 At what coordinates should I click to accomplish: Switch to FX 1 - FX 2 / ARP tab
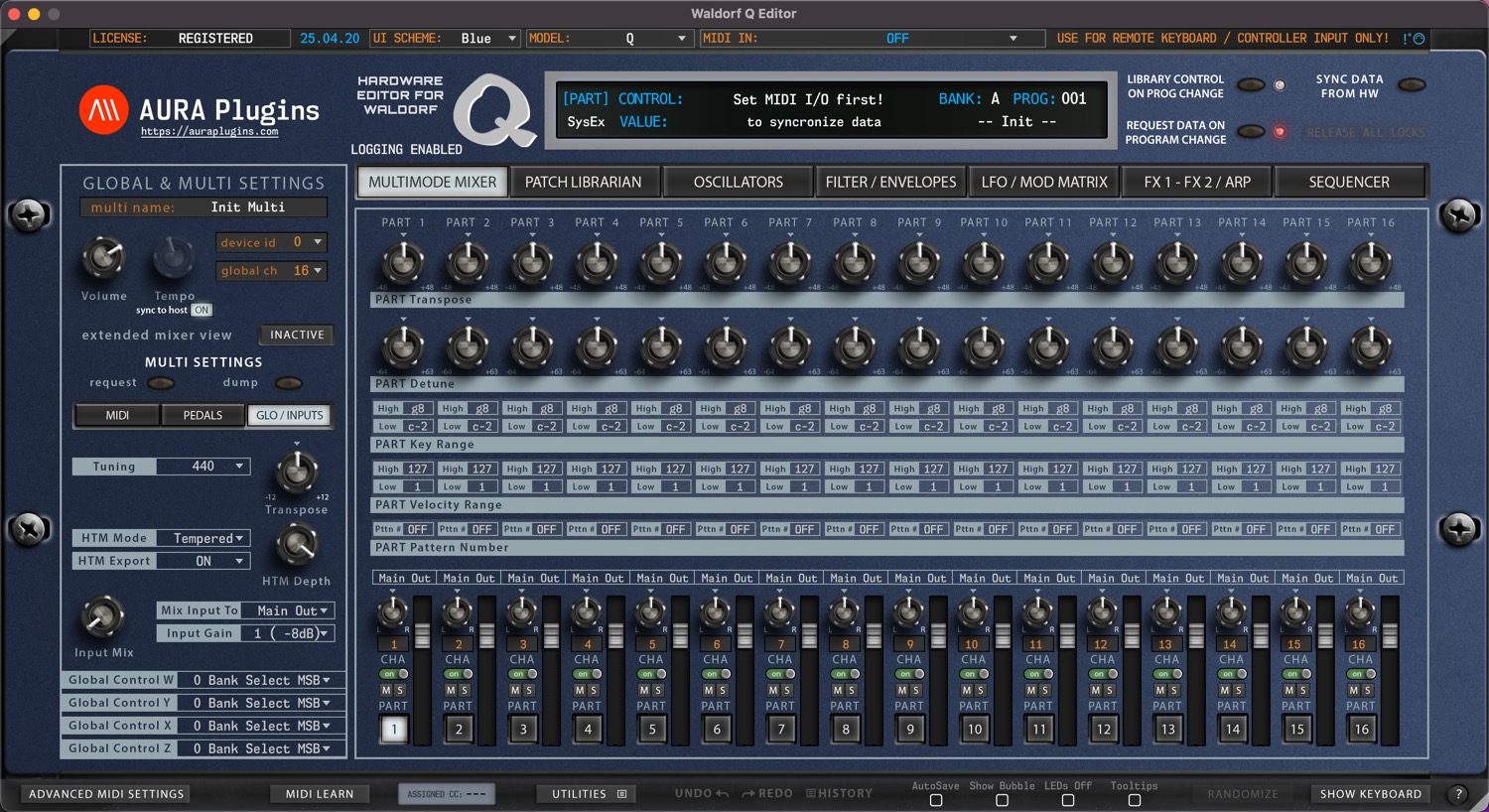1197,182
